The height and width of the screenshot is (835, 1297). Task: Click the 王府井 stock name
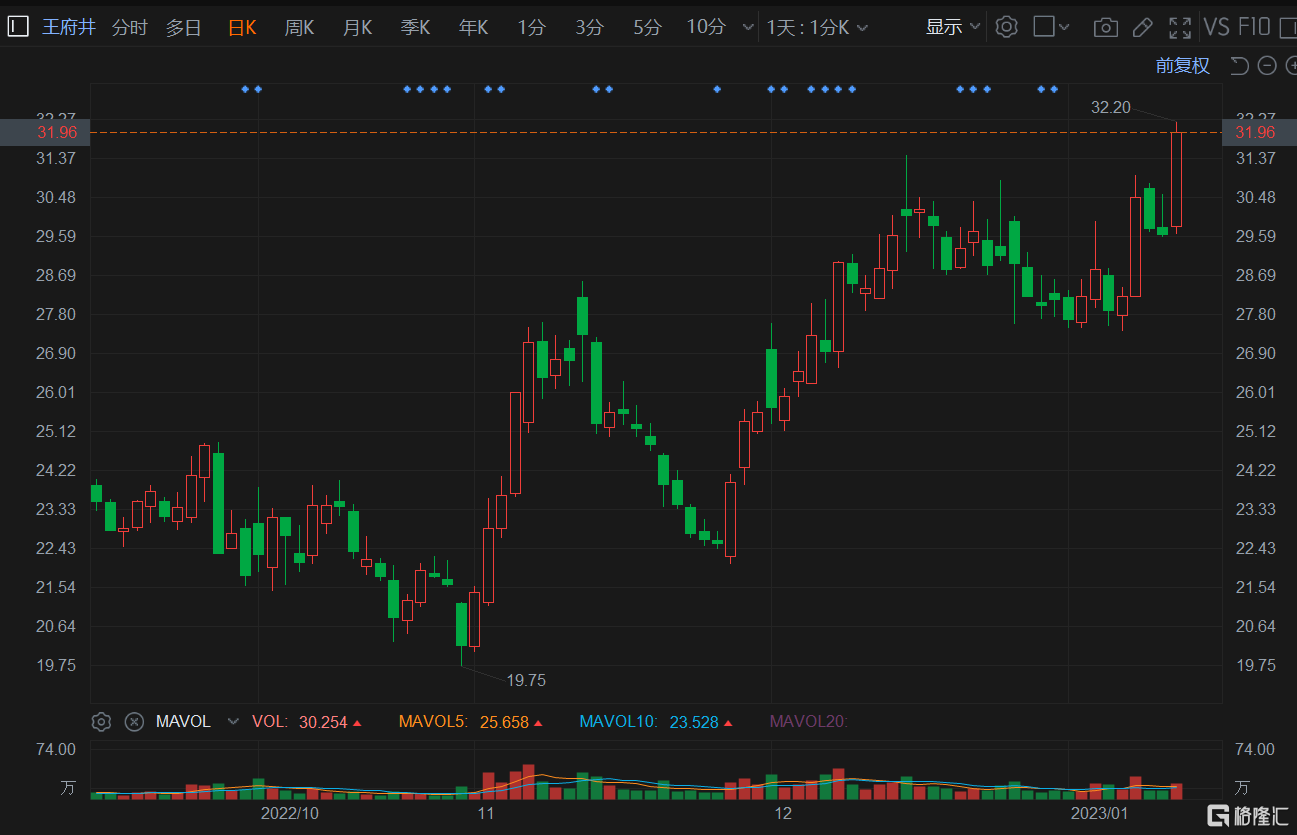[69, 27]
